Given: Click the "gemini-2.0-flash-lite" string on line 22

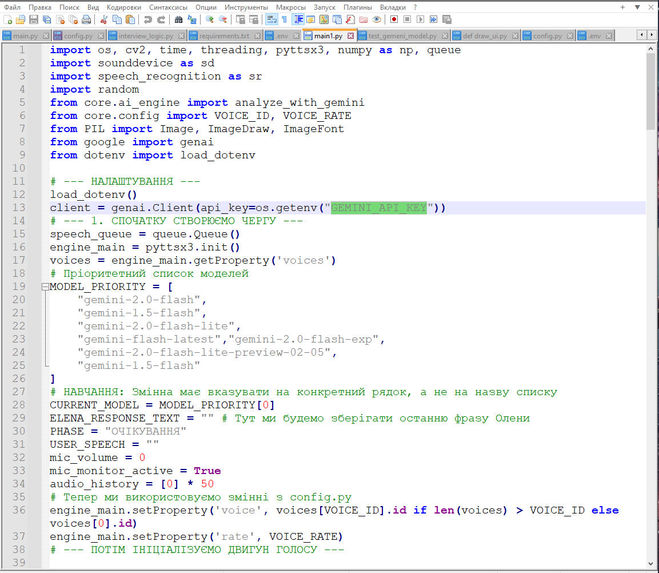Looking at the screenshot, I should pos(156,326).
